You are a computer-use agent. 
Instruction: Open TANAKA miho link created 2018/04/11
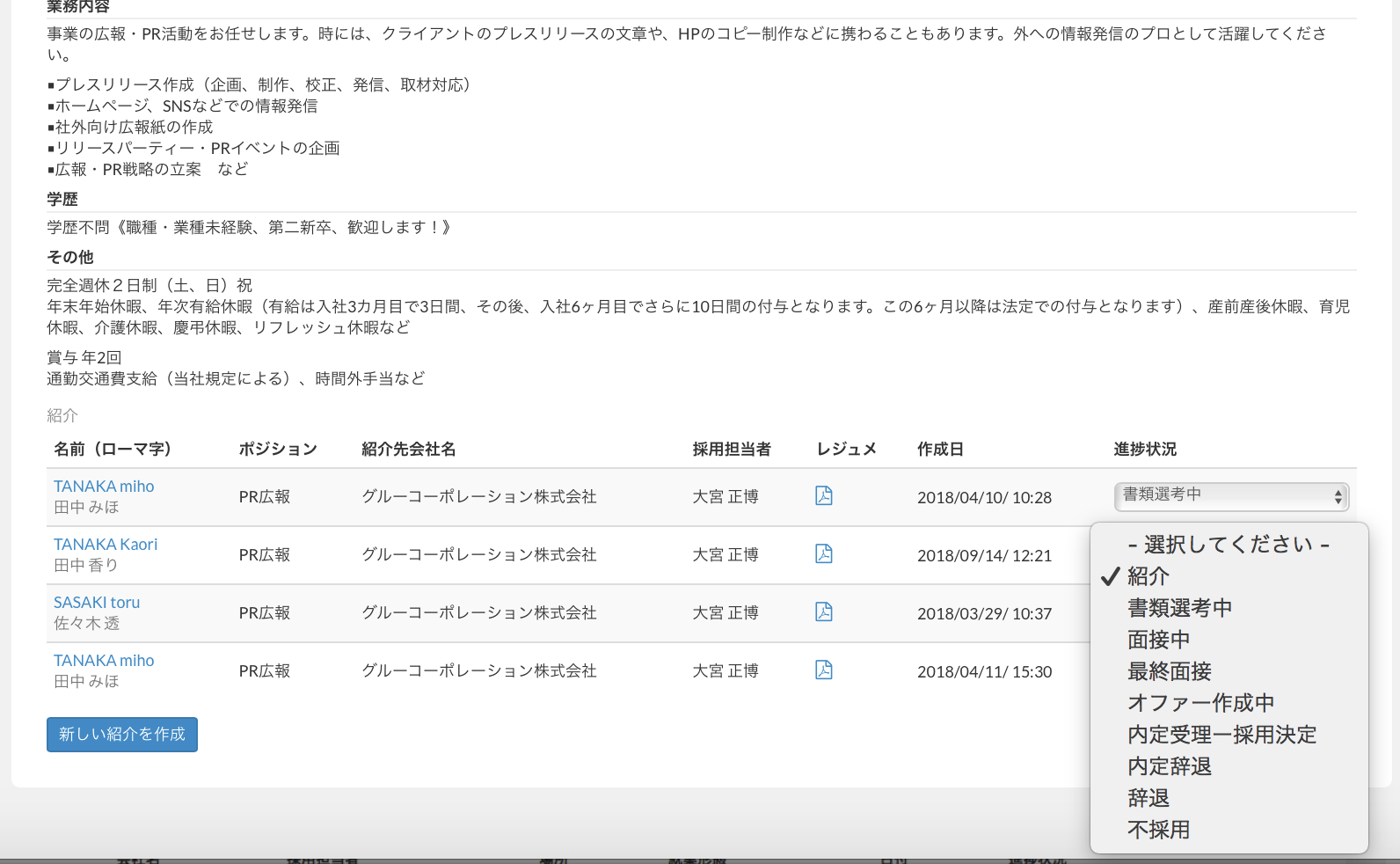(104, 661)
